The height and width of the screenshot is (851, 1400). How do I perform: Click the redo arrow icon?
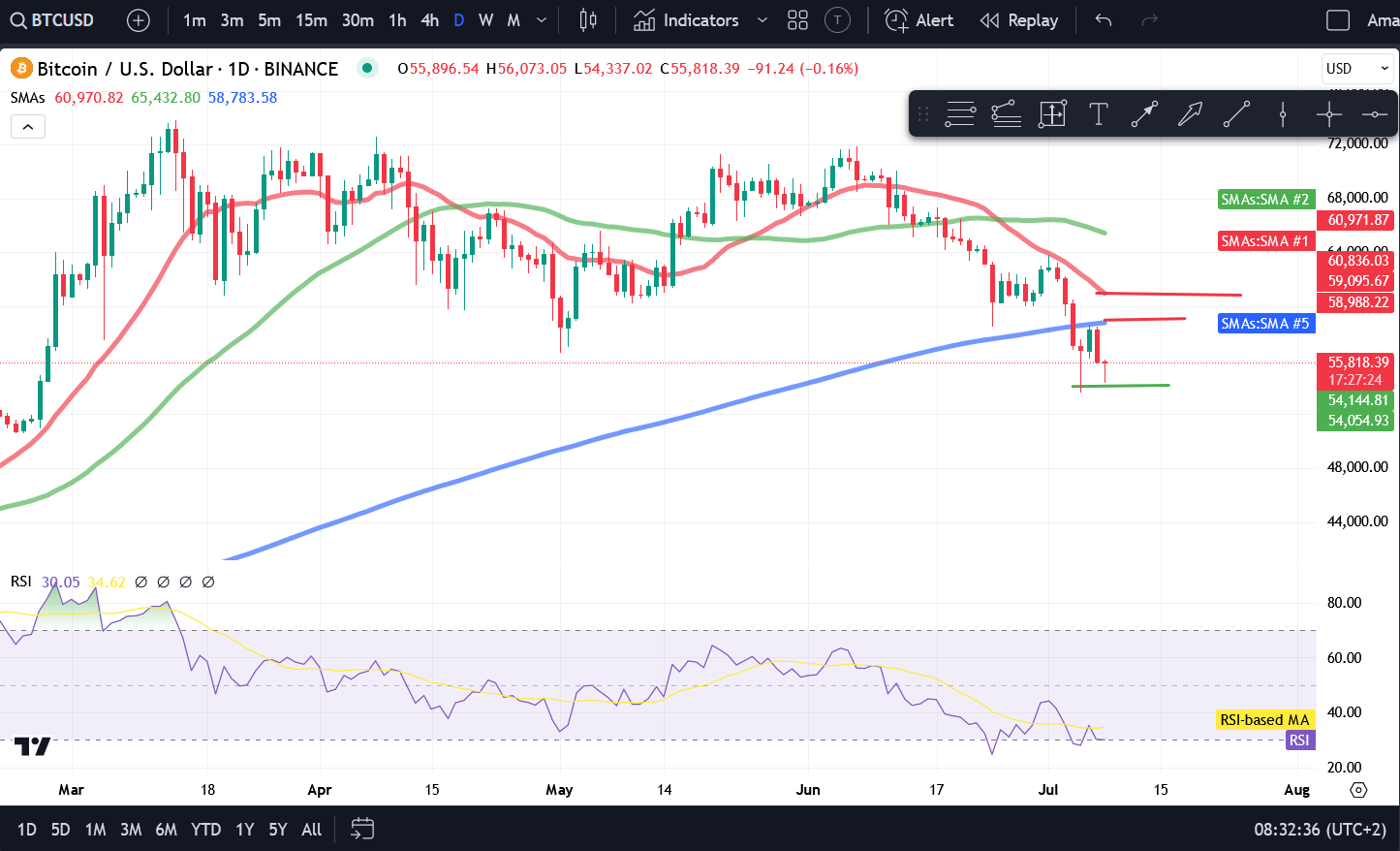(1150, 20)
